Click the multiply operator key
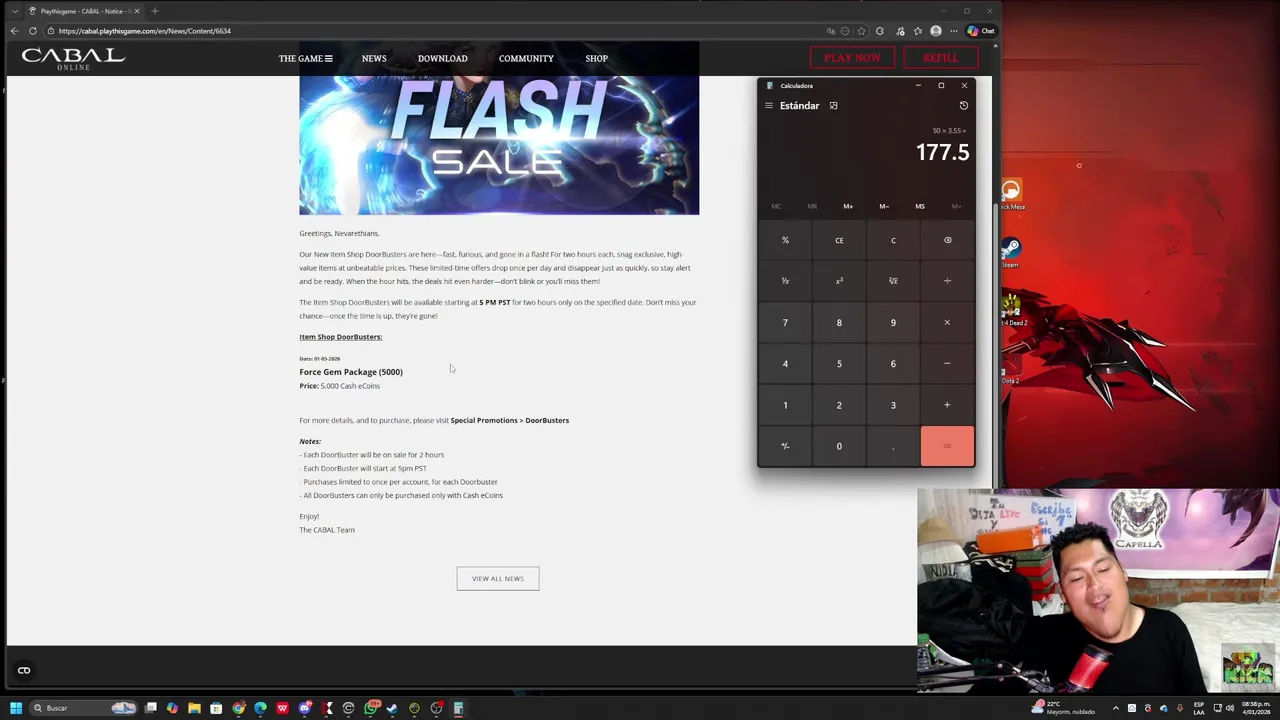The width and height of the screenshot is (1280, 720). click(947, 322)
